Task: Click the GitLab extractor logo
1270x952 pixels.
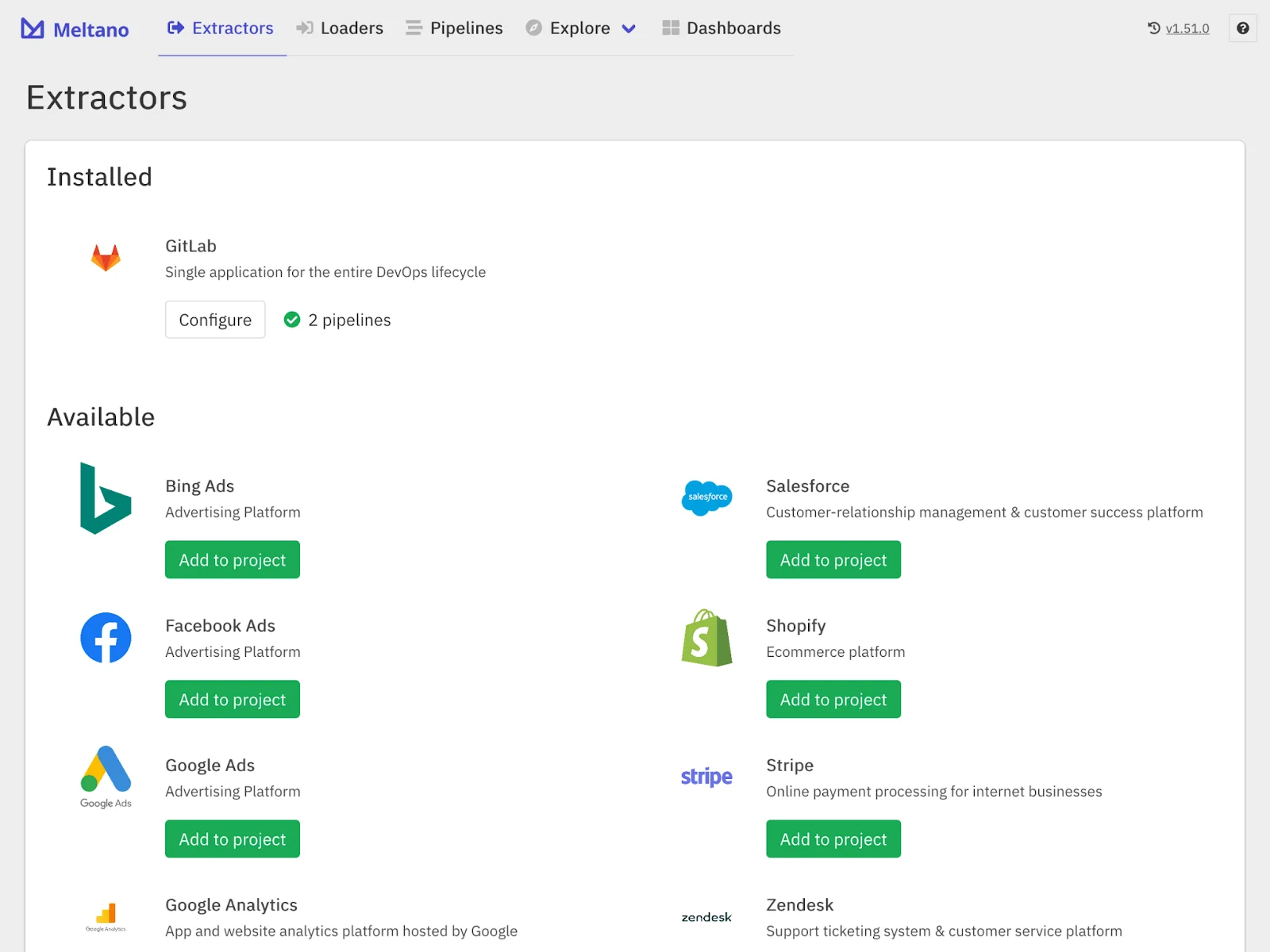Action: [x=106, y=258]
